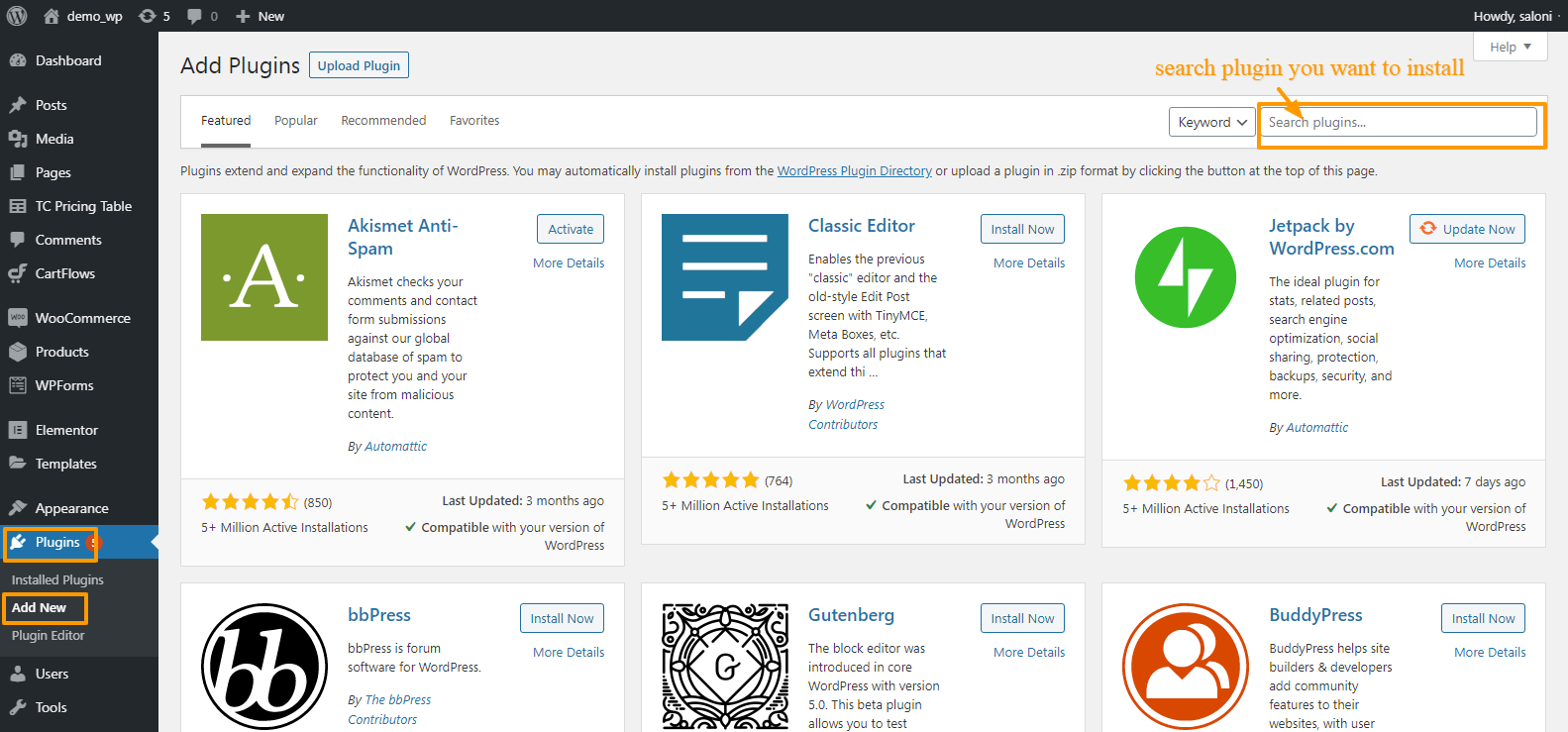Expand the Help tab dropdown
The image size is (1568, 732).
(1511, 47)
